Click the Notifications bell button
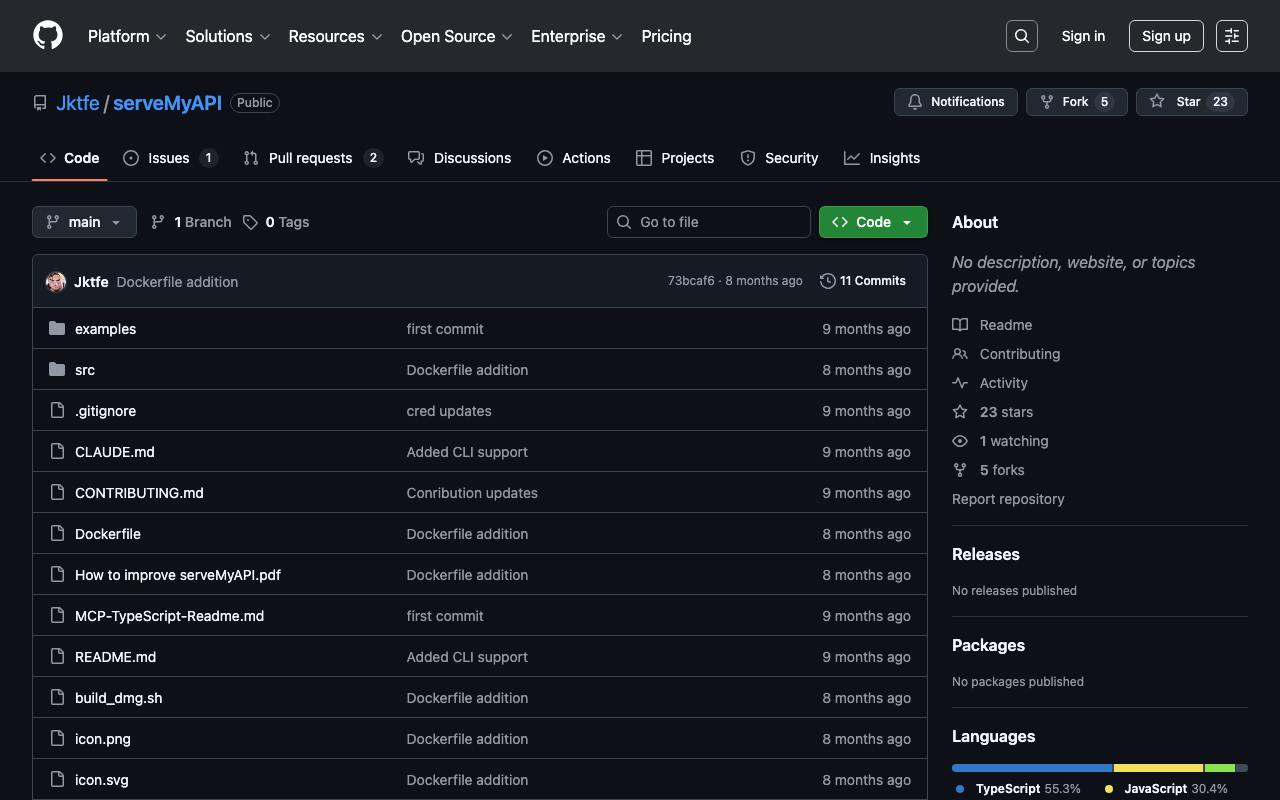 pos(955,102)
